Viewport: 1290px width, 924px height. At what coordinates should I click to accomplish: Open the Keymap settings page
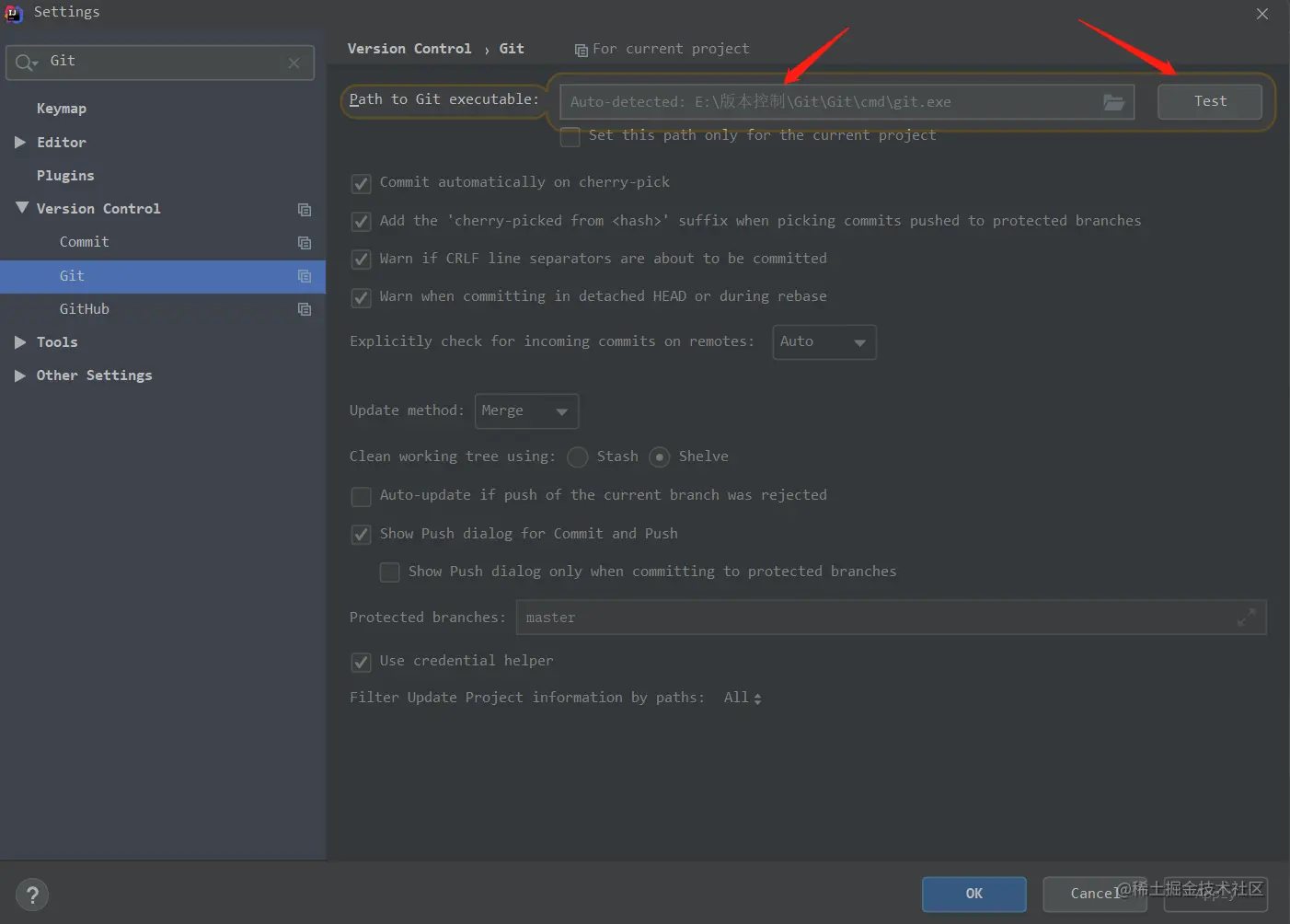pyautogui.click(x=62, y=109)
